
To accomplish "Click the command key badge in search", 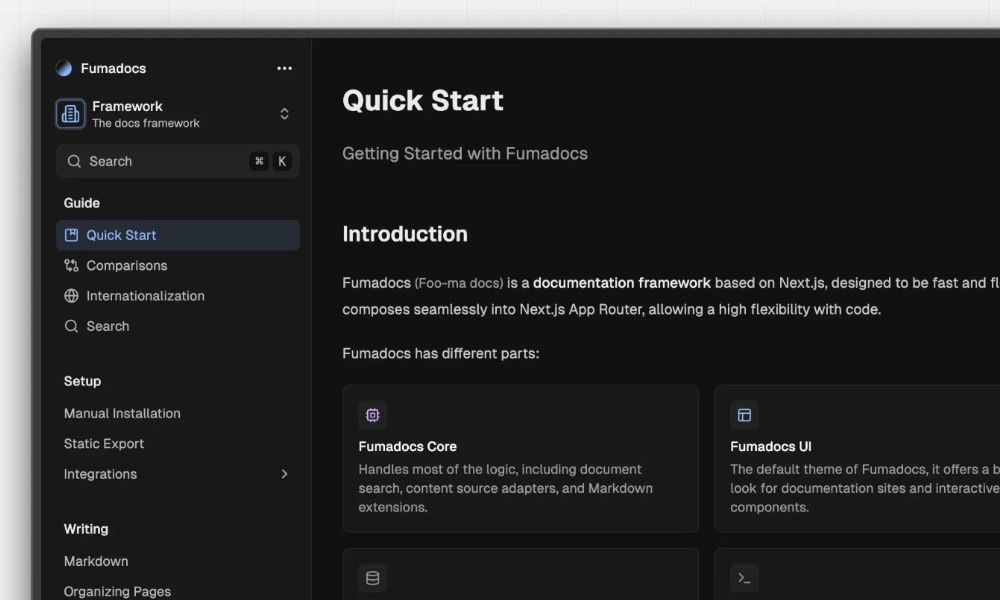I will coord(259,161).
